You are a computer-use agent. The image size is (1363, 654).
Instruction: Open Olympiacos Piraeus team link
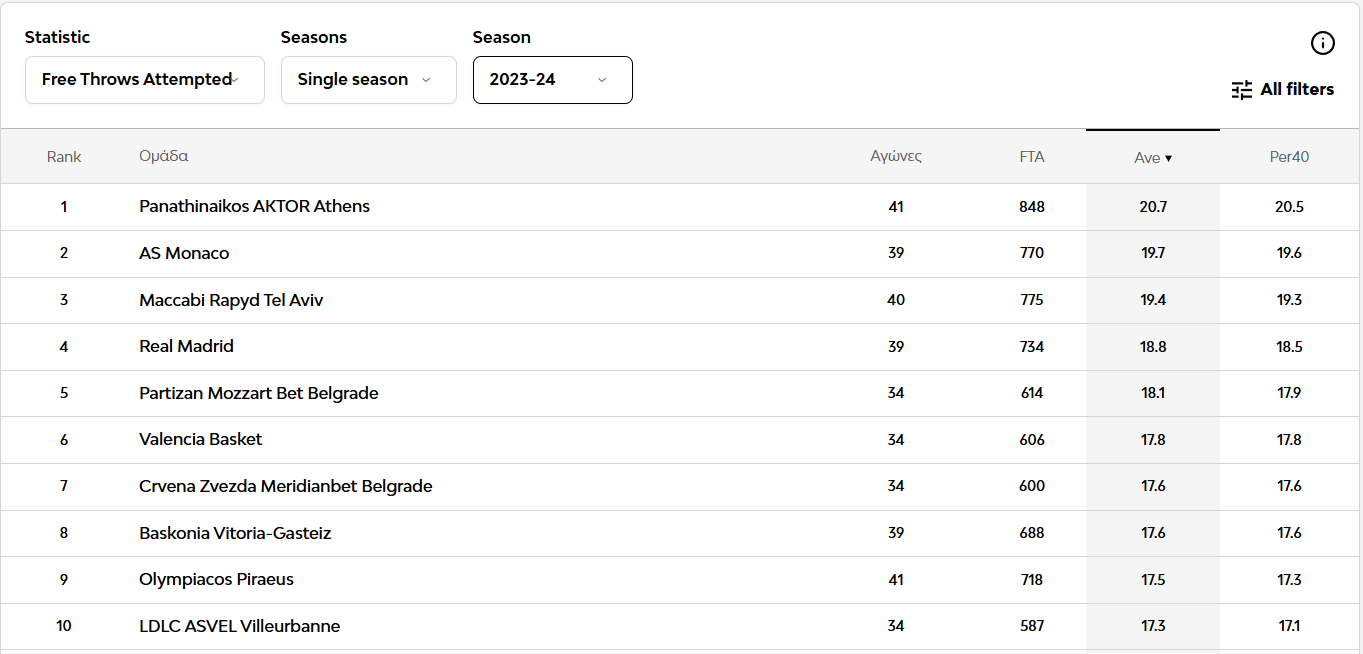[216, 580]
